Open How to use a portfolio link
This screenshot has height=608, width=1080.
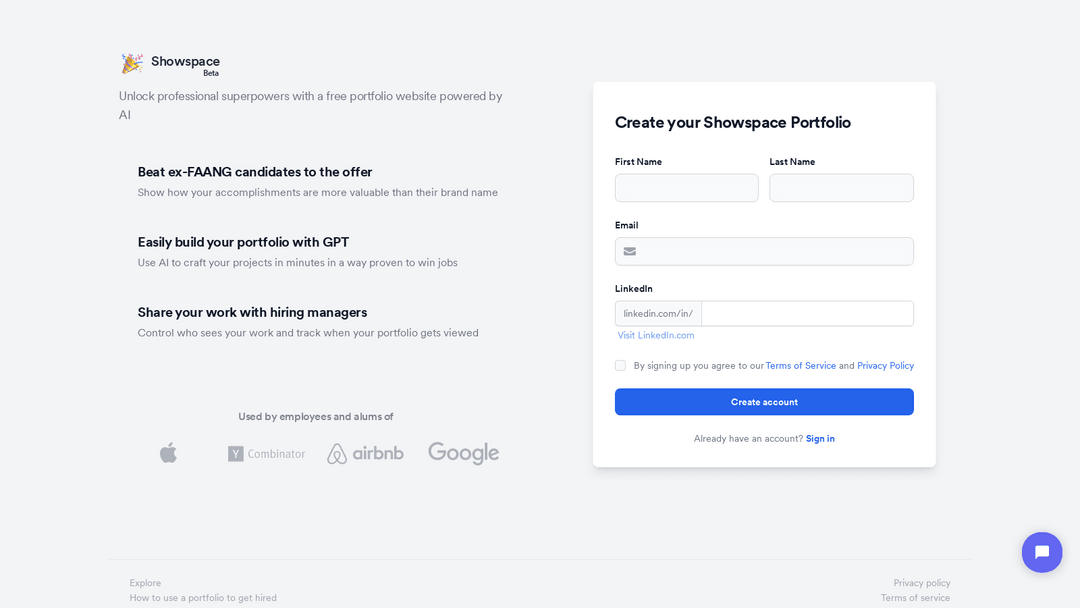click(203, 598)
